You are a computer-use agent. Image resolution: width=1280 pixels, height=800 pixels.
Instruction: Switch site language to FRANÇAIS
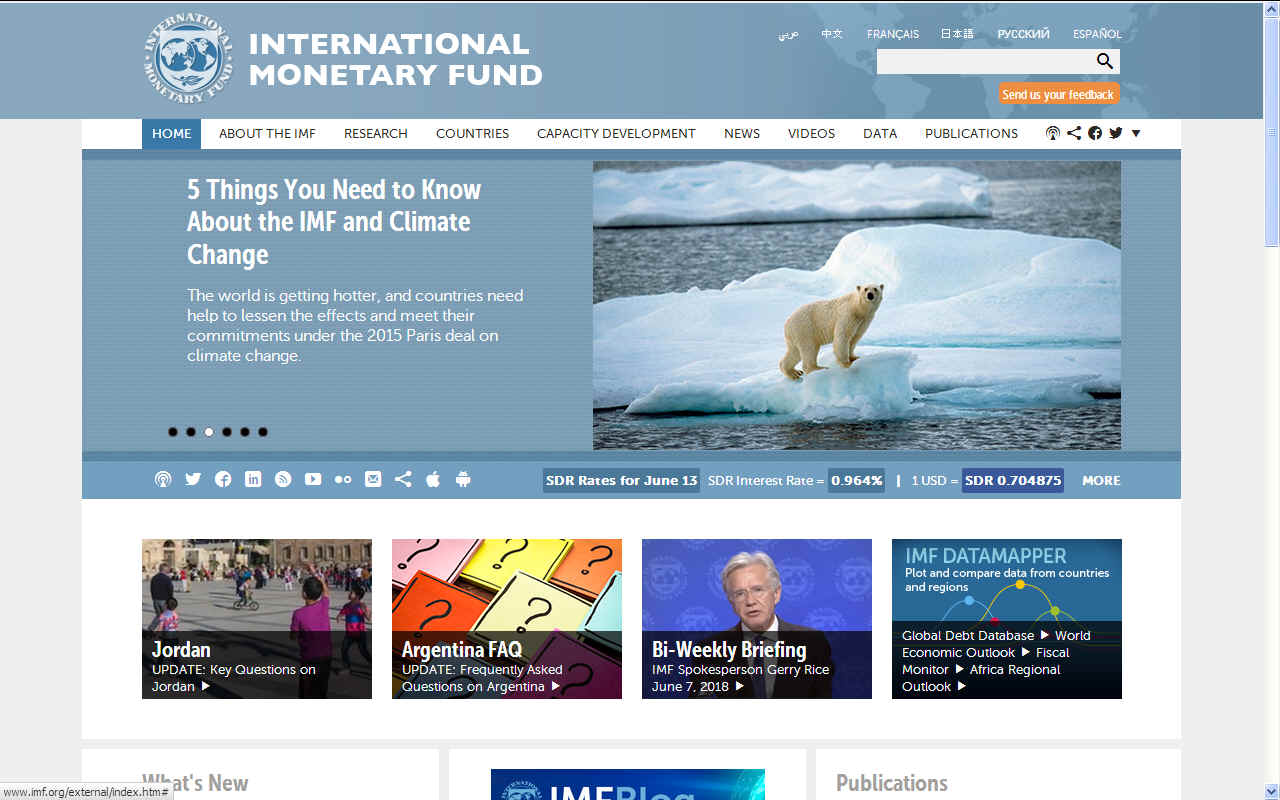(893, 34)
